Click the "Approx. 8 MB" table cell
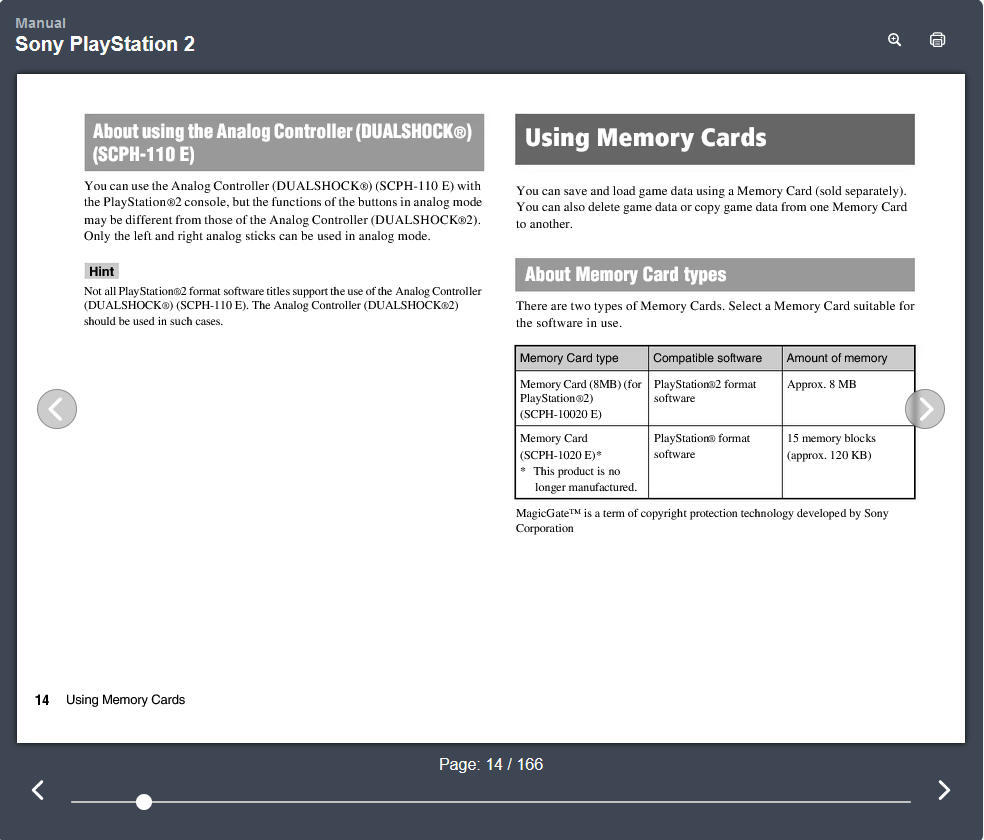Image resolution: width=984 pixels, height=840 pixels. (x=821, y=384)
